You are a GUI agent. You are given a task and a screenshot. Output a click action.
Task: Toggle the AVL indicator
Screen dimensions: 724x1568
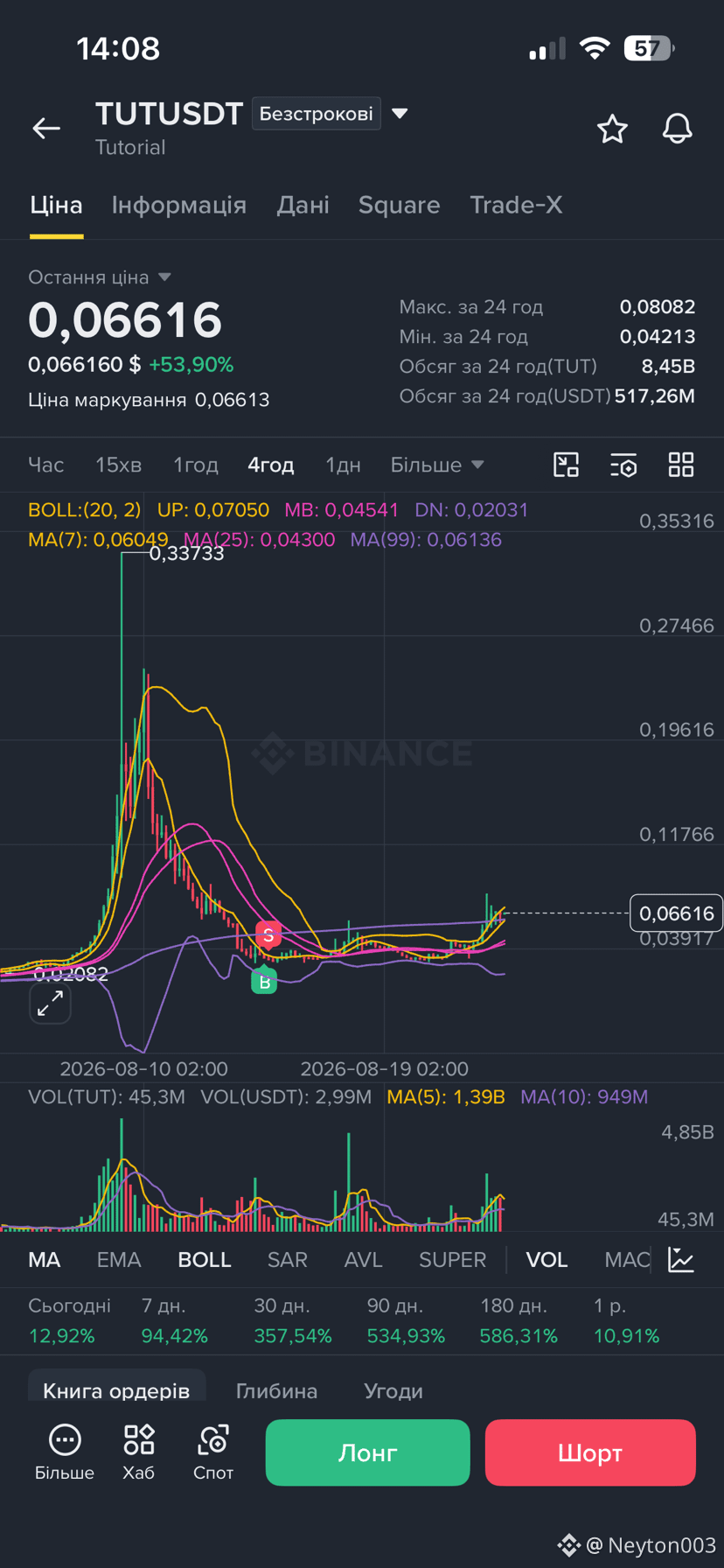coord(364,1260)
